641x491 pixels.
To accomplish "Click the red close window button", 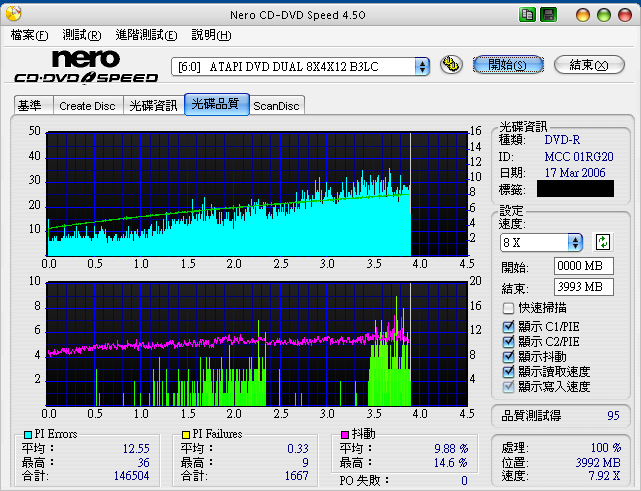I will (625, 15).
